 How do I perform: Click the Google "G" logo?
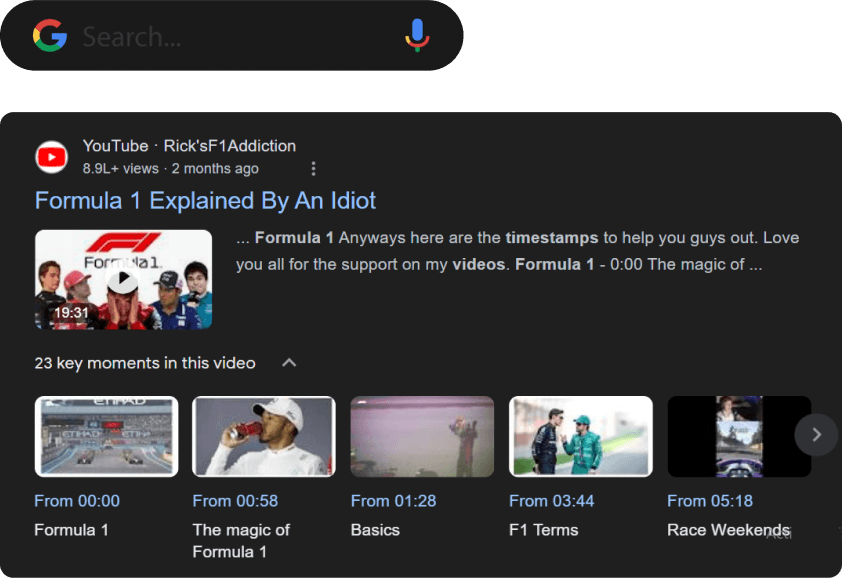pyautogui.click(x=50, y=37)
